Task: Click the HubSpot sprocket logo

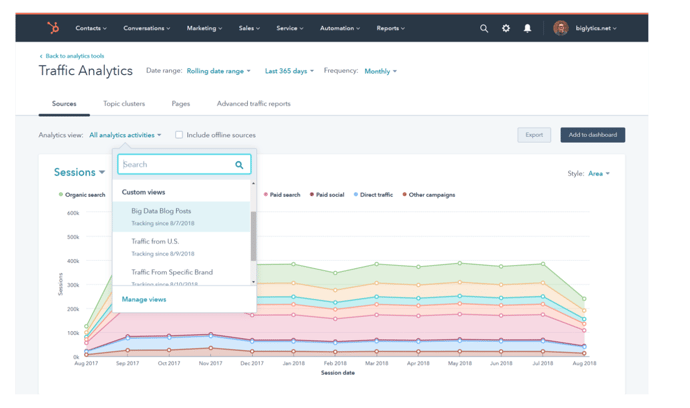Action: (53, 28)
